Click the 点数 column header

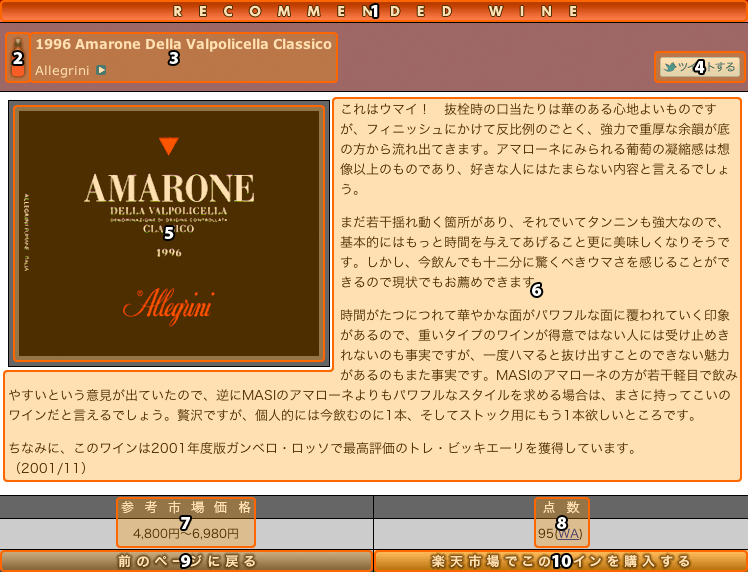(561, 507)
